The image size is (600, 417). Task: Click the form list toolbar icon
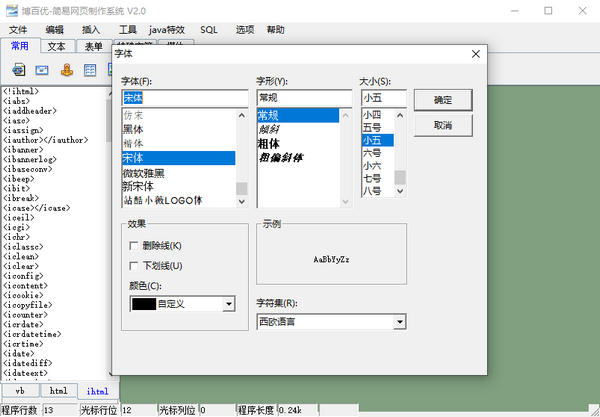point(91,69)
